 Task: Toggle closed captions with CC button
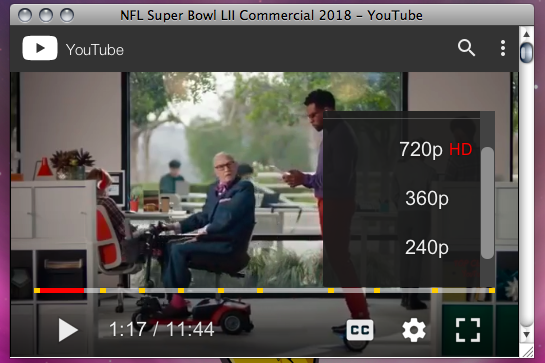(360, 330)
